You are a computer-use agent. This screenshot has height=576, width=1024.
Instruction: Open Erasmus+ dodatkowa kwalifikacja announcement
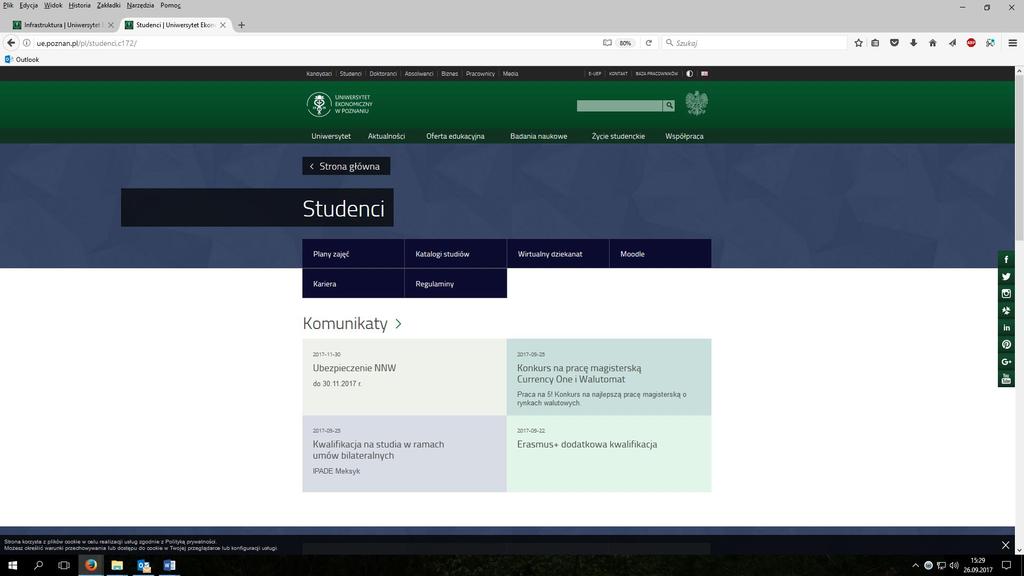(x=609, y=453)
